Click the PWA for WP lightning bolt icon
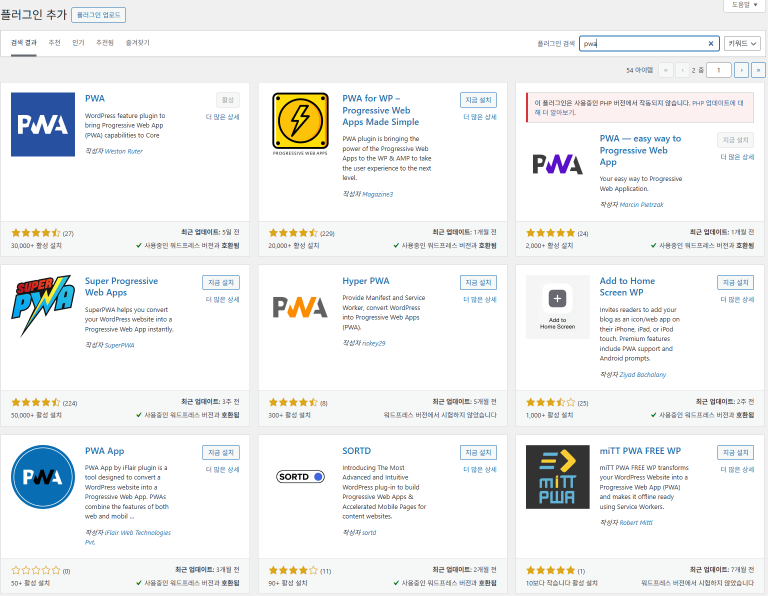Viewport: 768px width, 596px height. pos(300,124)
